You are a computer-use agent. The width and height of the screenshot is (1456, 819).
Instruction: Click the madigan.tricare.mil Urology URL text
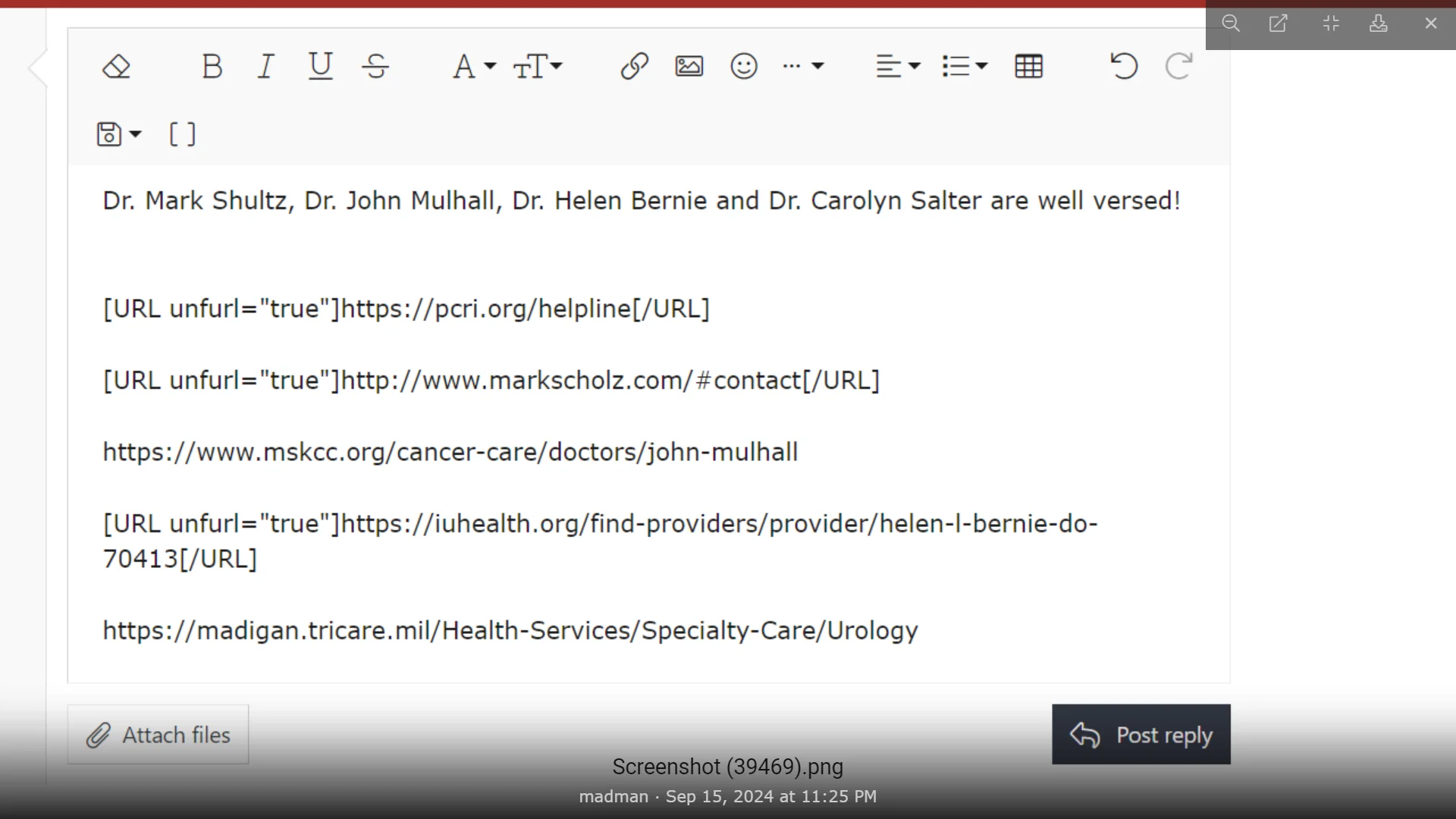click(510, 630)
